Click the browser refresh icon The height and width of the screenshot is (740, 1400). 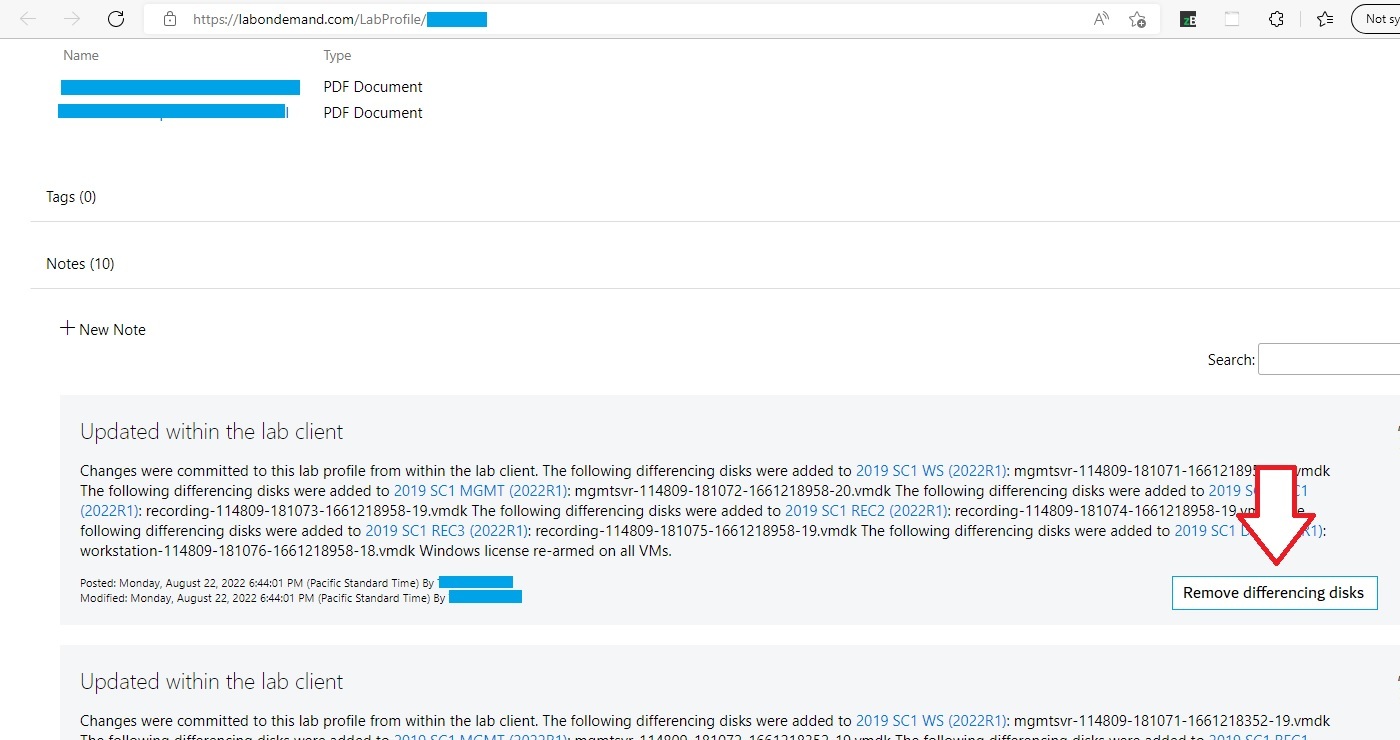tap(116, 19)
